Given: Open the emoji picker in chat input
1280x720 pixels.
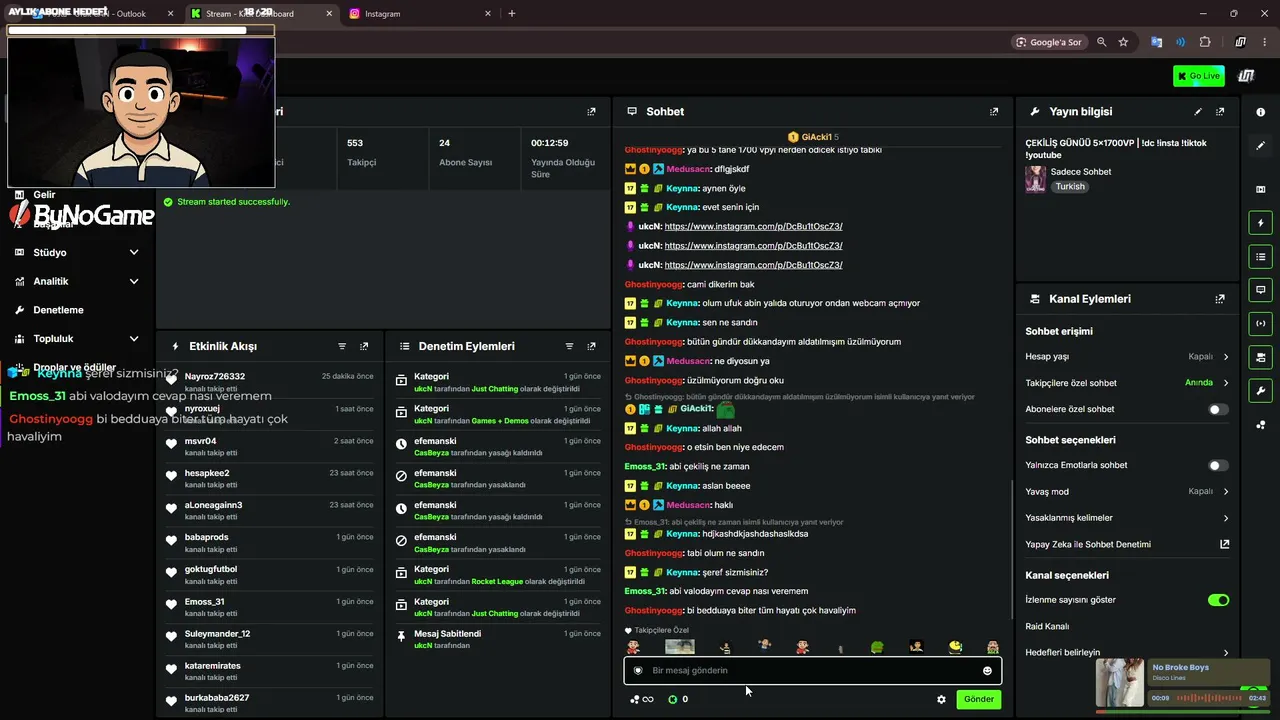Looking at the screenshot, I should 987,670.
